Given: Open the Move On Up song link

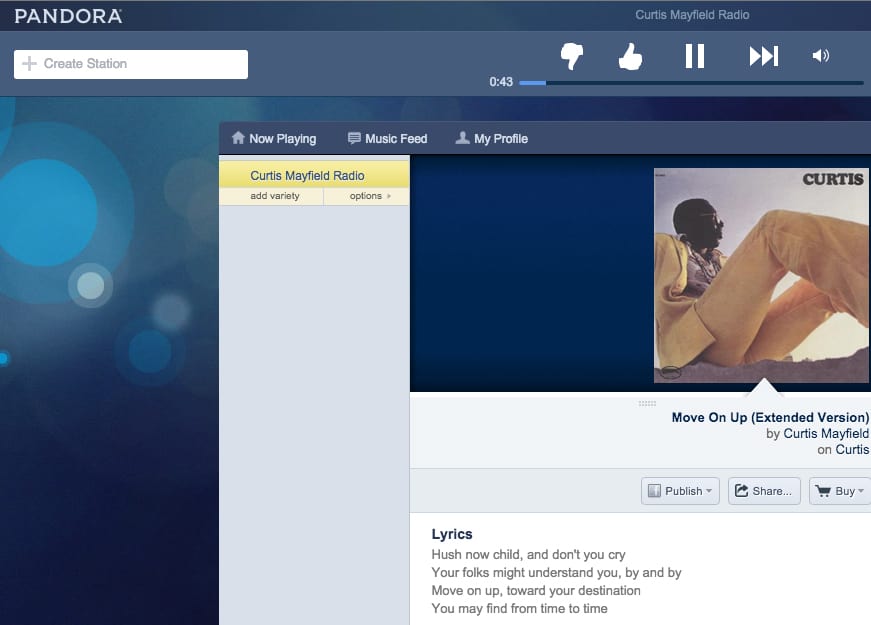Looking at the screenshot, I should (770, 417).
